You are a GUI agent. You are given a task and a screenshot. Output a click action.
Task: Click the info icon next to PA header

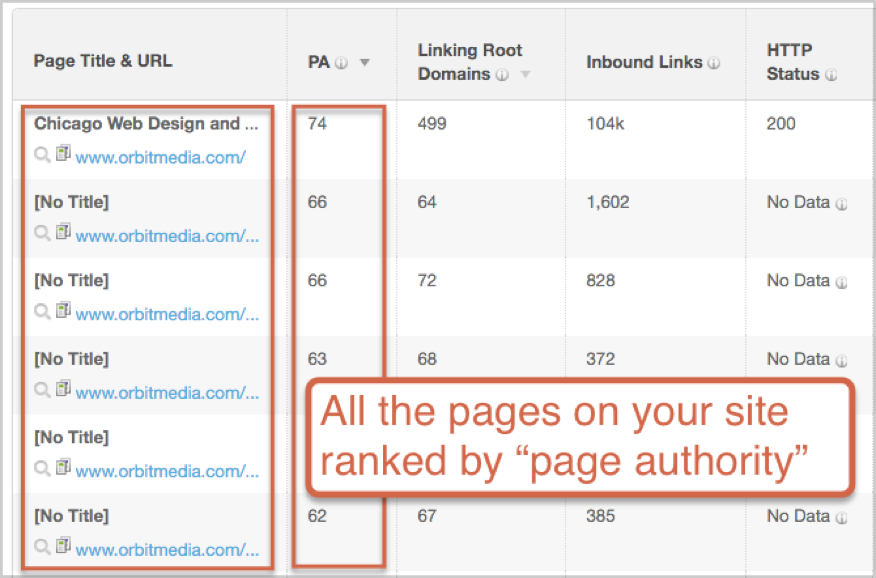coord(341,62)
